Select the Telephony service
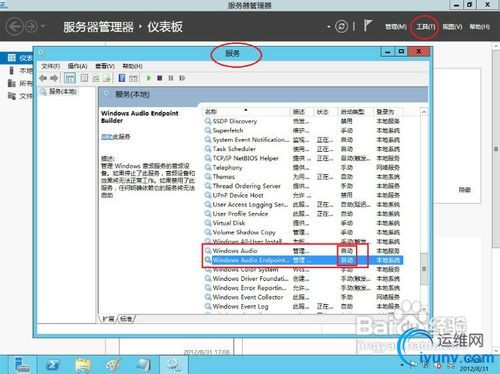500x374 pixels. click(x=227, y=167)
